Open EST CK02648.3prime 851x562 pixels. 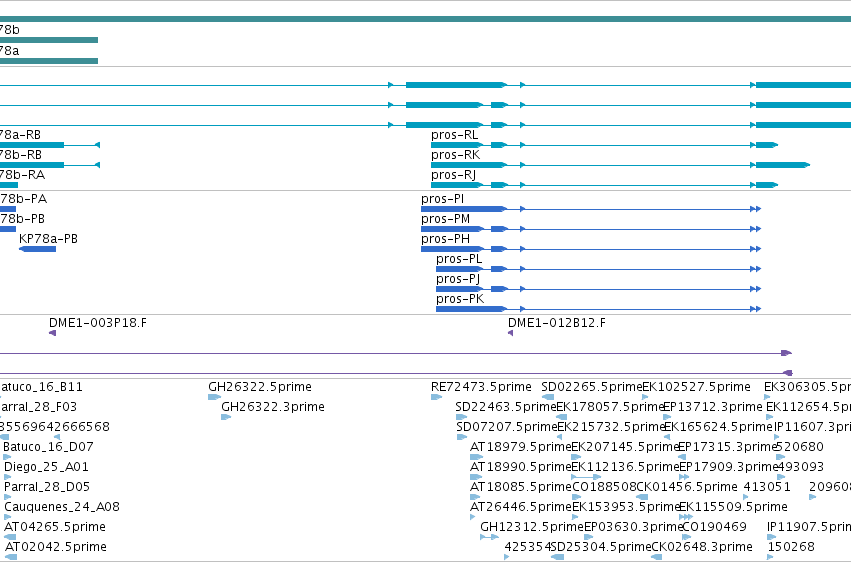click(x=702, y=547)
